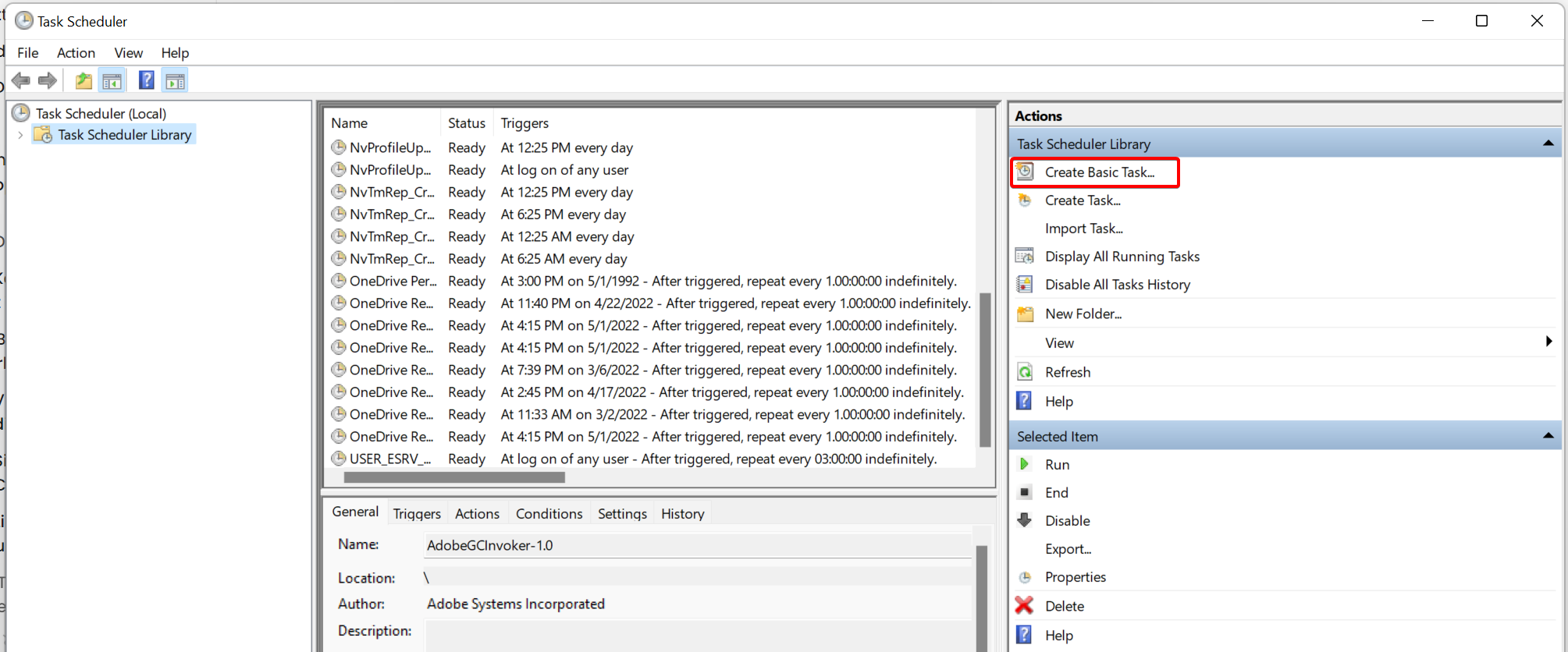Select the USER_ESRV task row
The width and height of the screenshot is (1568, 652).
point(389,459)
